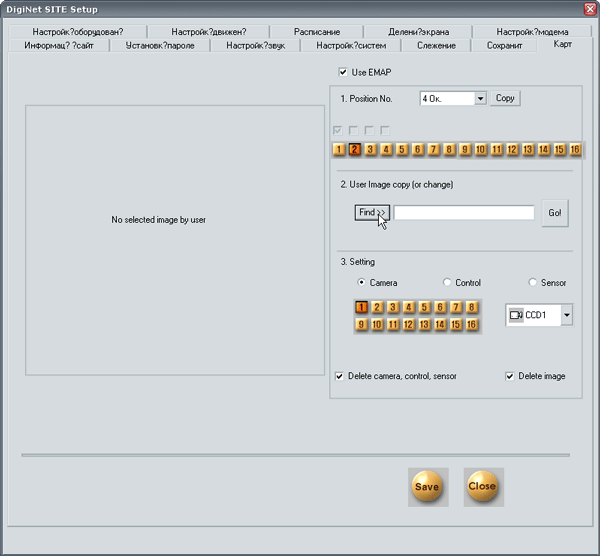Screen dimensions: 600x556
Task: Select position button 2 in top row
Action: pos(355,149)
